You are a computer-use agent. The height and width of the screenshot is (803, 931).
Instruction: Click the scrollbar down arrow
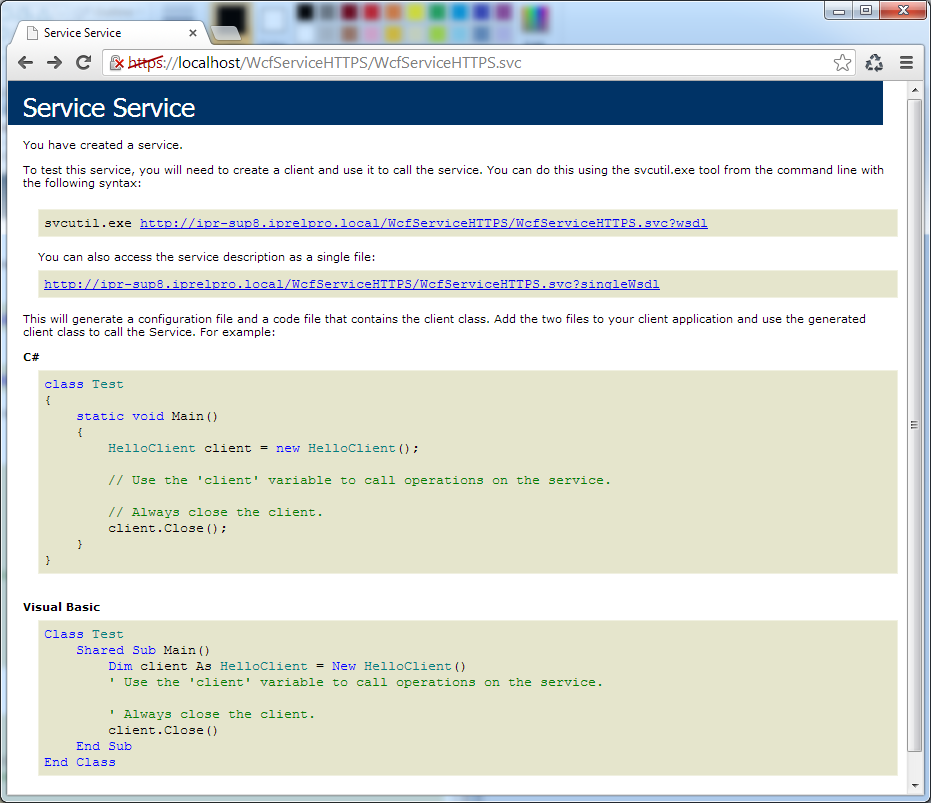point(914,785)
